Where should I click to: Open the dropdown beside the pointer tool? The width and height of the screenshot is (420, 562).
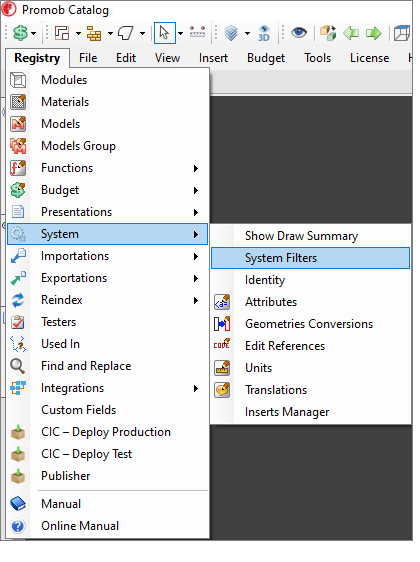click(x=180, y=34)
